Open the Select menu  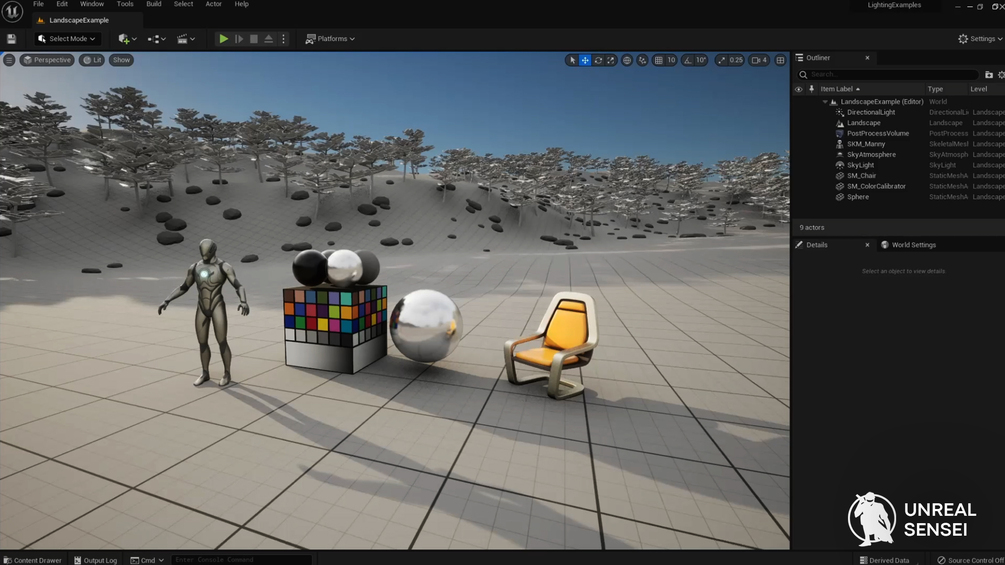183,4
